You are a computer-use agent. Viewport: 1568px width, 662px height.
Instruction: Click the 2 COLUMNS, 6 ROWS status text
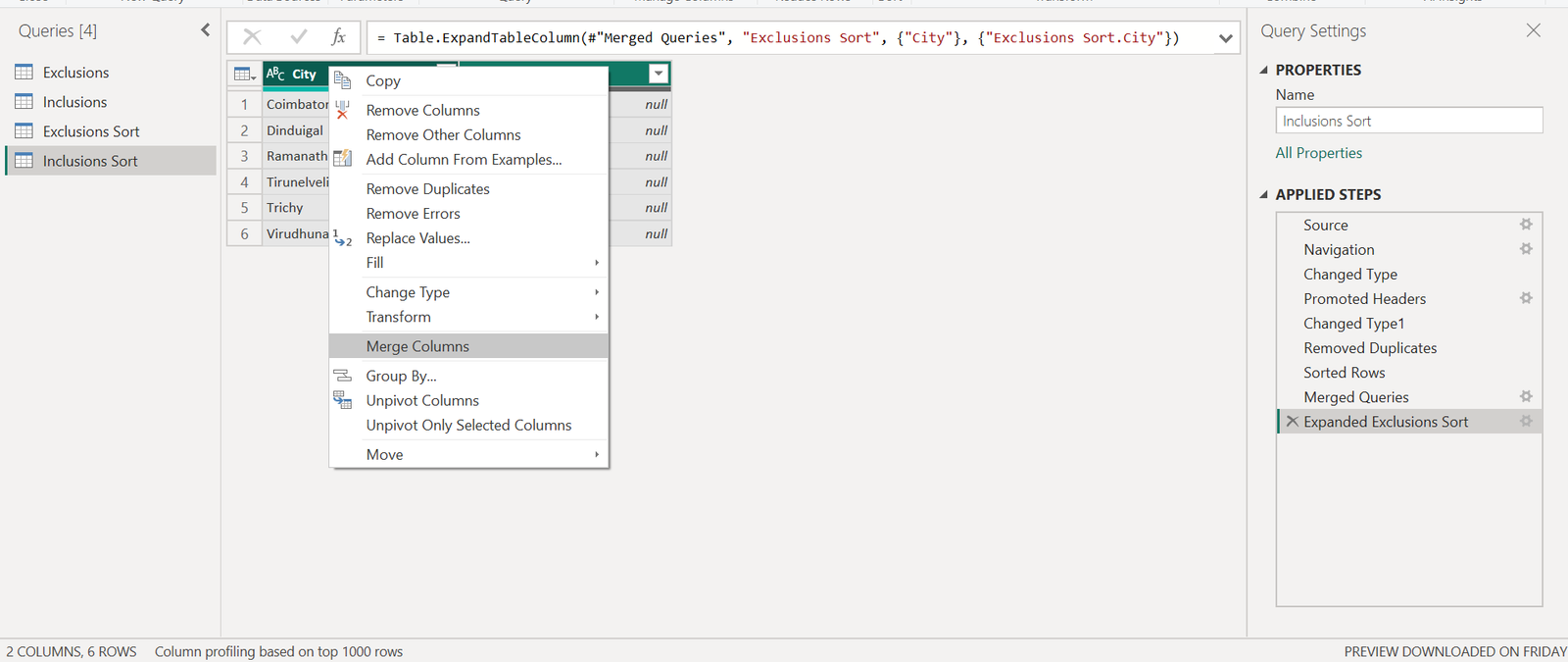(x=72, y=652)
